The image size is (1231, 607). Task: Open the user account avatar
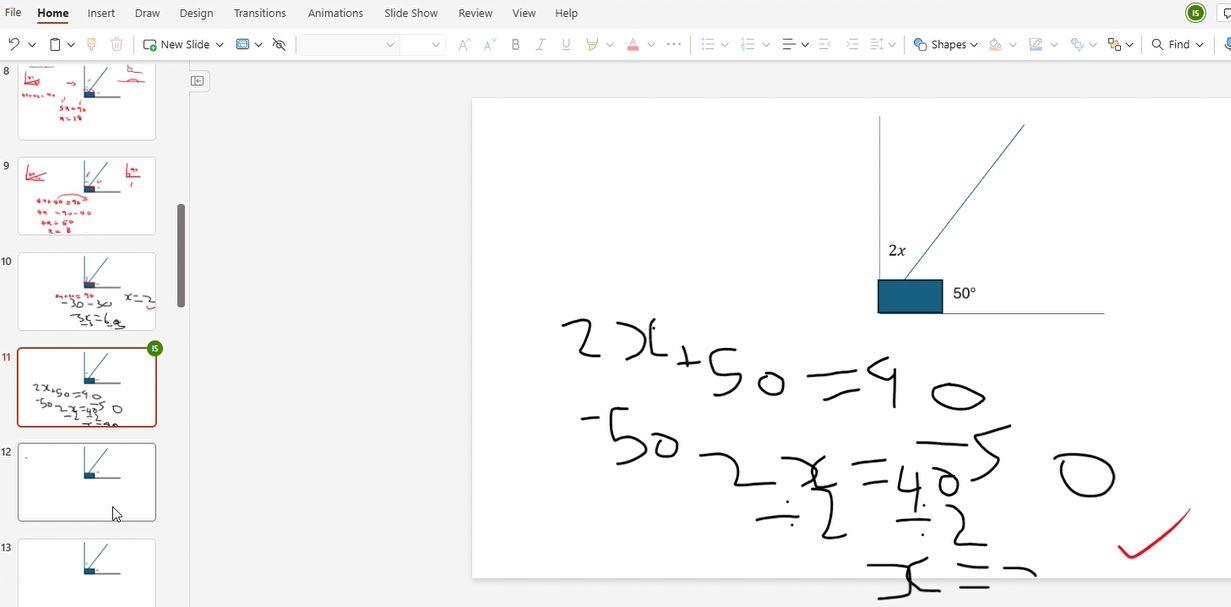coord(1195,13)
